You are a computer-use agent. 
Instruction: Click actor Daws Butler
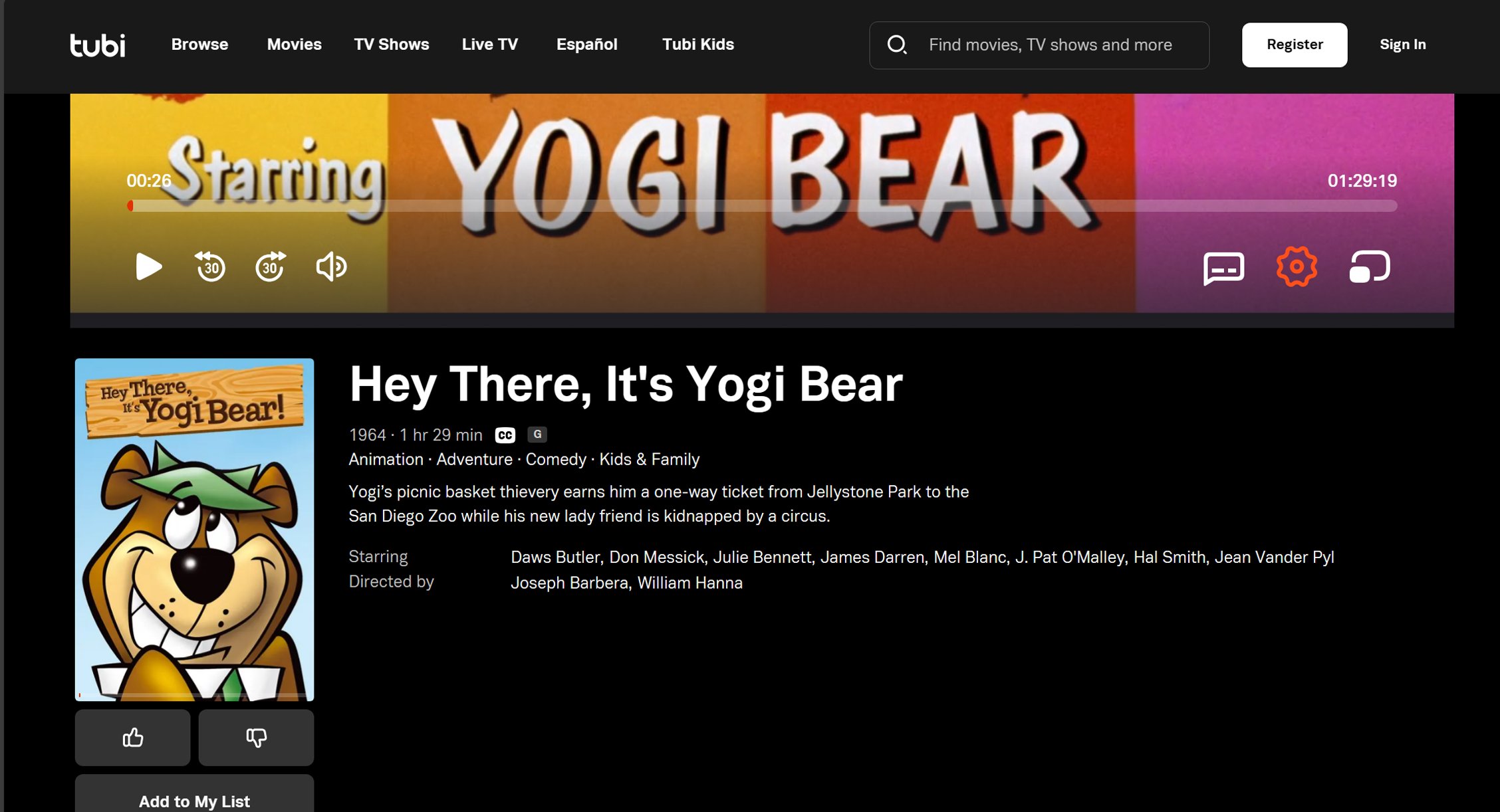point(555,557)
